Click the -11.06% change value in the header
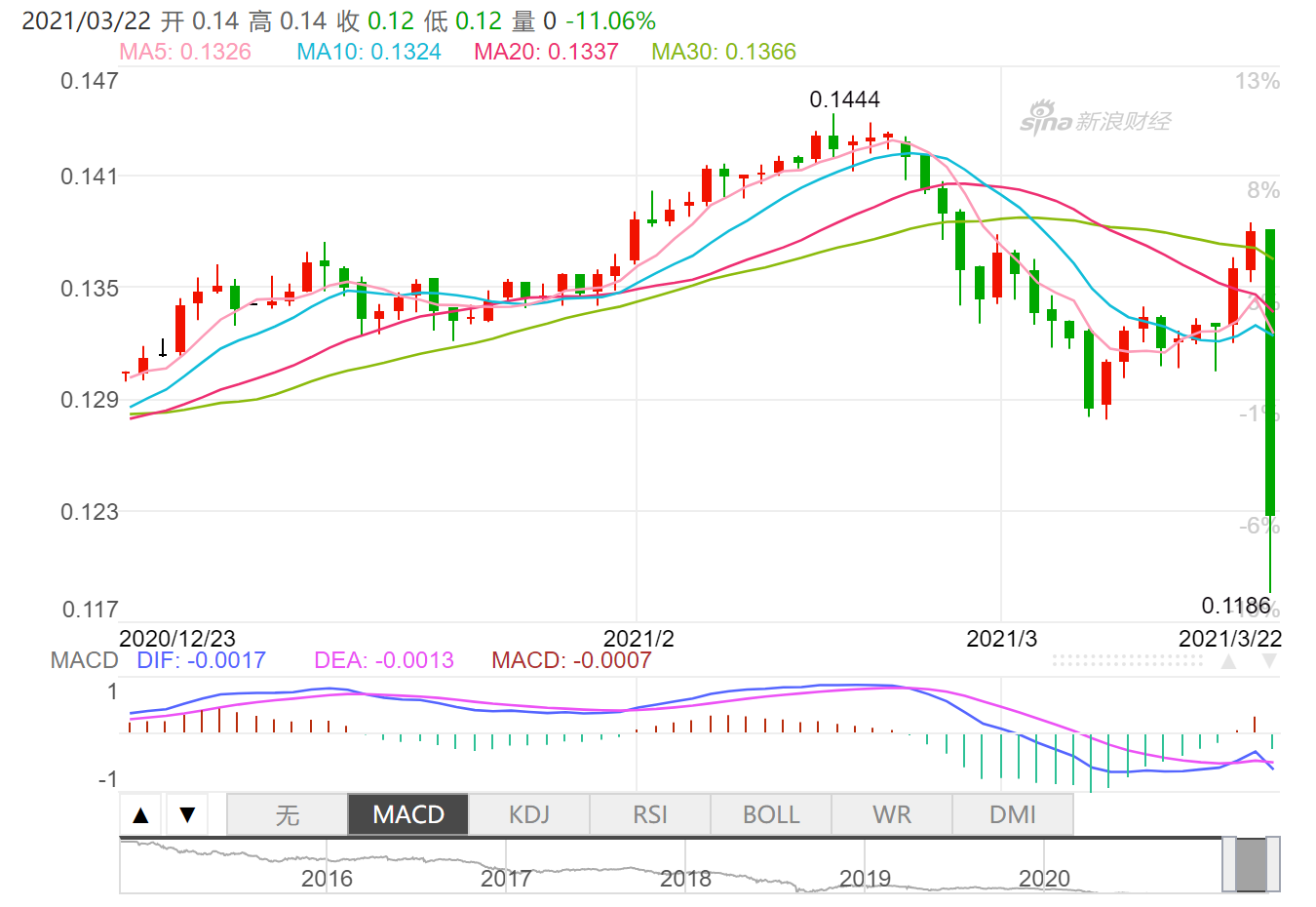Image resolution: width=1316 pixels, height=907 pixels. click(610, 21)
